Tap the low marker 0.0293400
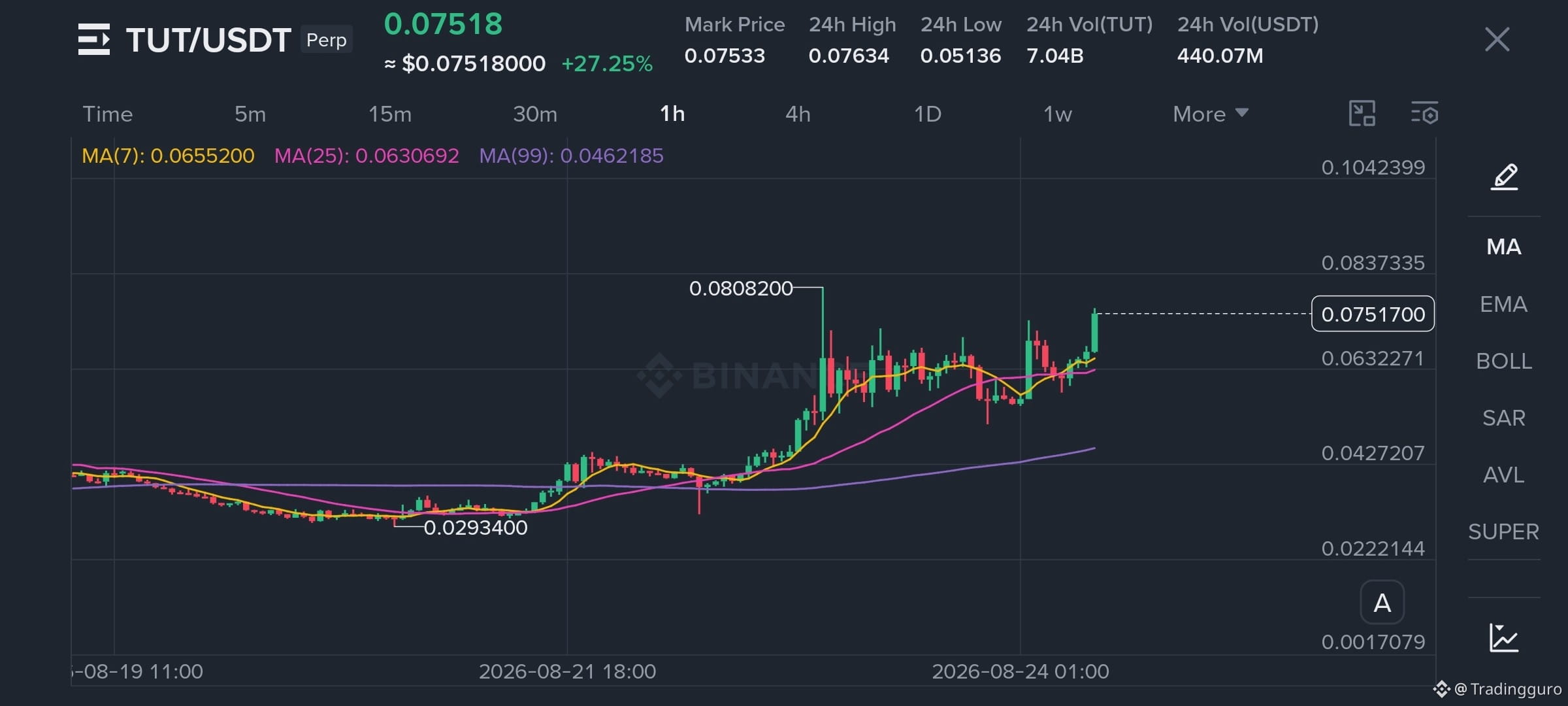The width and height of the screenshot is (1568, 706). [476, 528]
